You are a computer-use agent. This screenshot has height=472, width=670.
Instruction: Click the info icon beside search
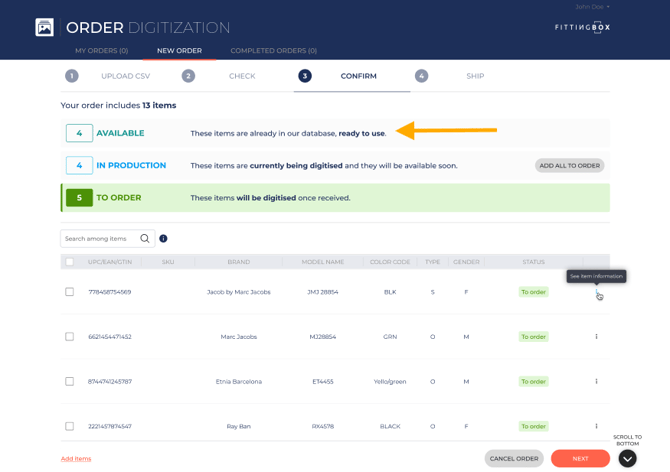[x=163, y=239]
